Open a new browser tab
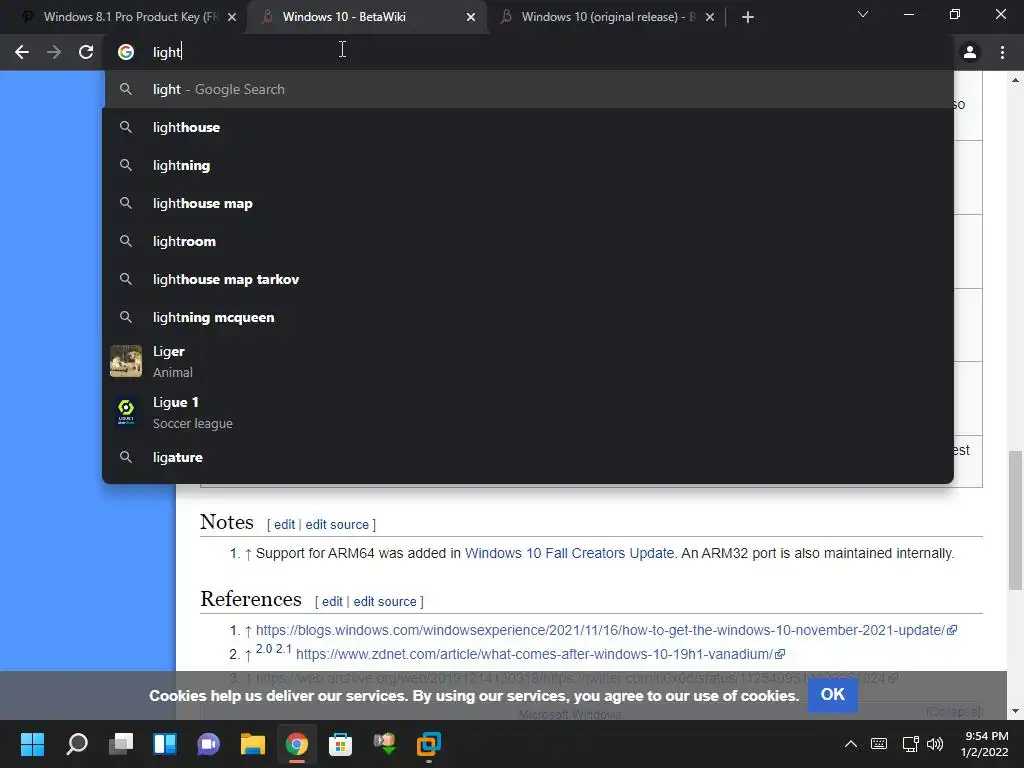 [x=748, y=17]
